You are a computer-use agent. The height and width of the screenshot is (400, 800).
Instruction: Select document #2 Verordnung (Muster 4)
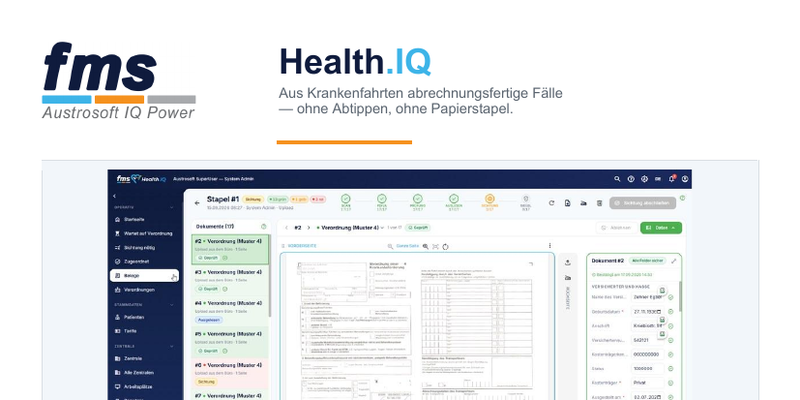click(x=230, y=249)
